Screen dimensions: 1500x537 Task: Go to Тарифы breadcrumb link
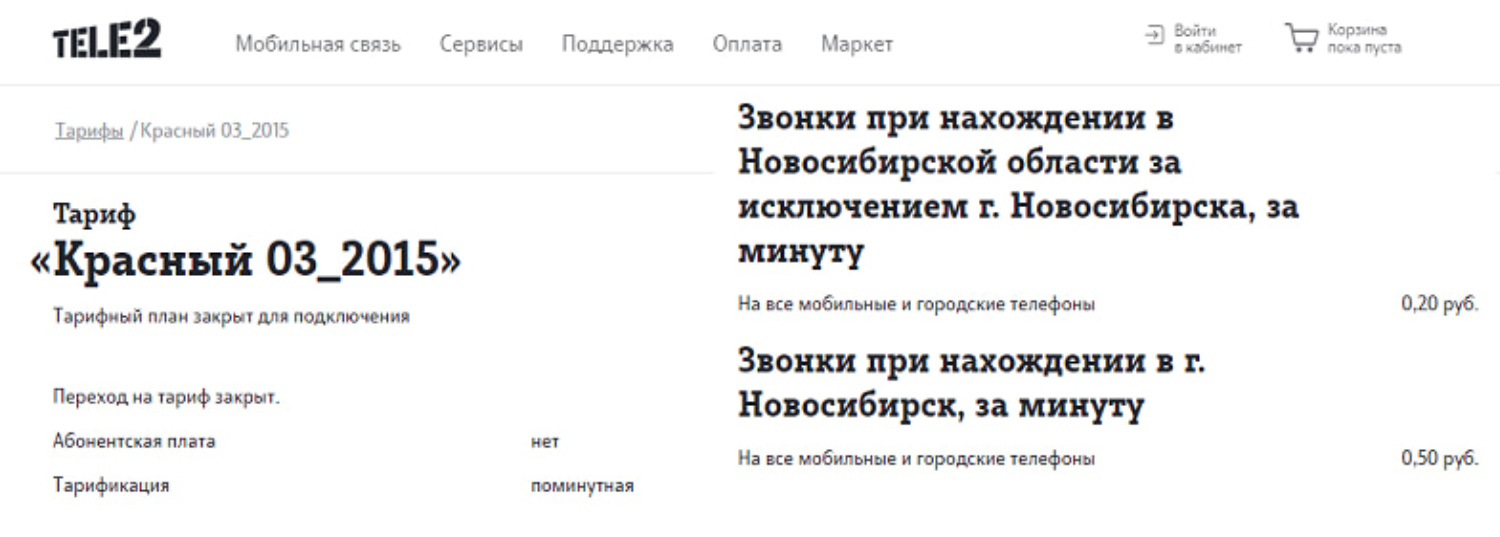click(x=89, y=131)
